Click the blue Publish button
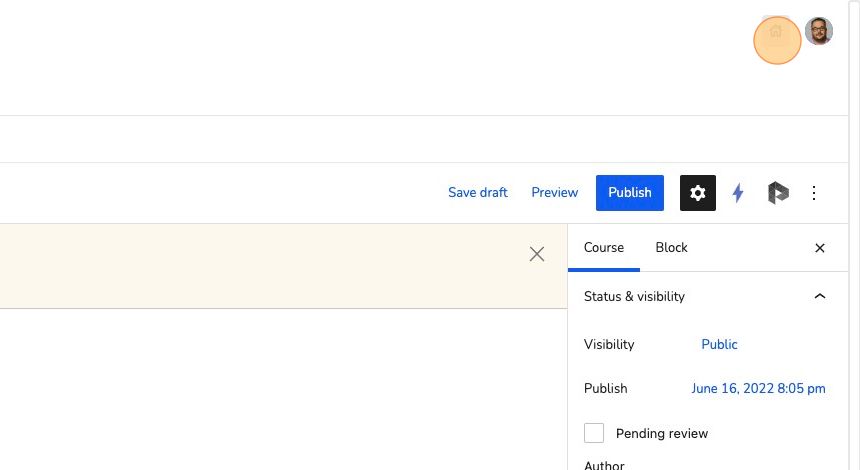This screenshot has height=470, width=860. tap(630, 193)
